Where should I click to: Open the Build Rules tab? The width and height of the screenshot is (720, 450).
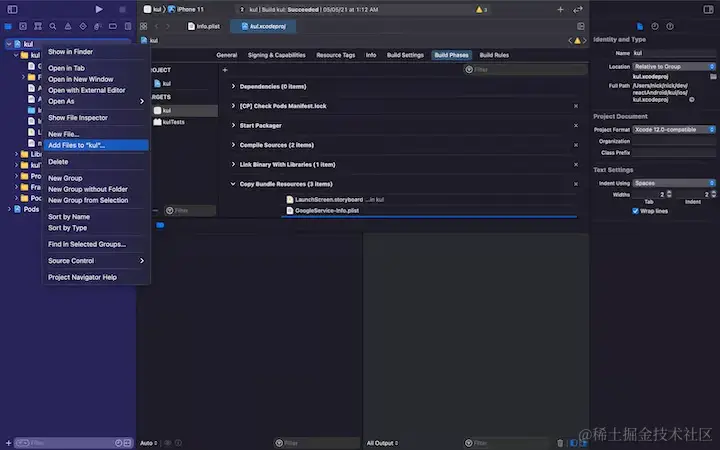[494, 55]
